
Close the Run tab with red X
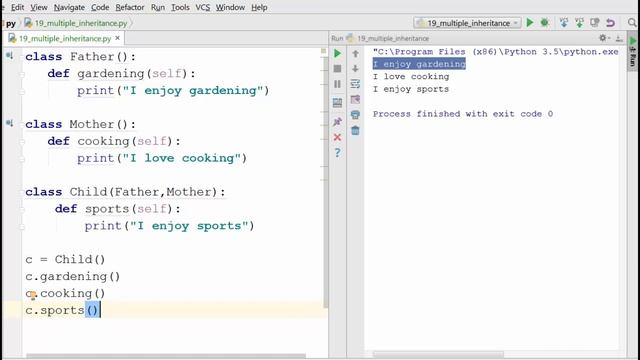337,137
